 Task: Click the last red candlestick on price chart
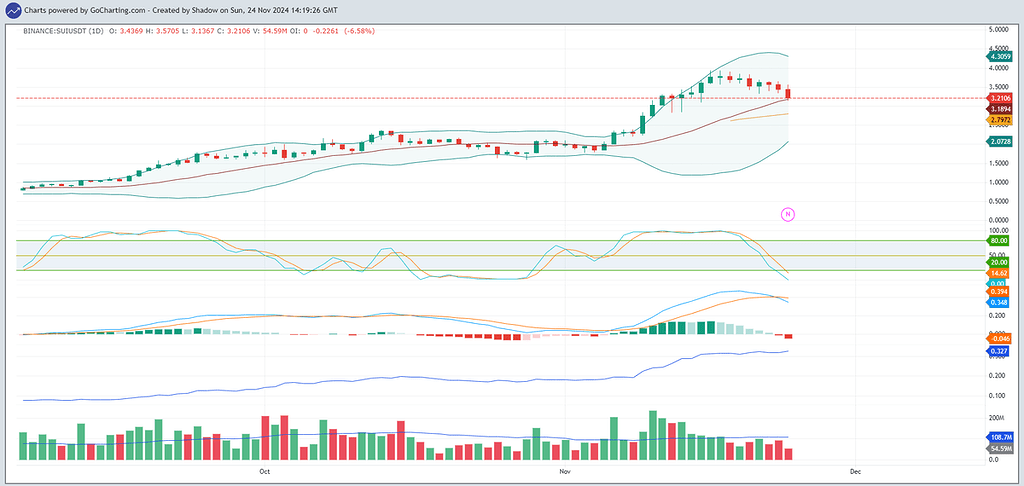point(789,94)
